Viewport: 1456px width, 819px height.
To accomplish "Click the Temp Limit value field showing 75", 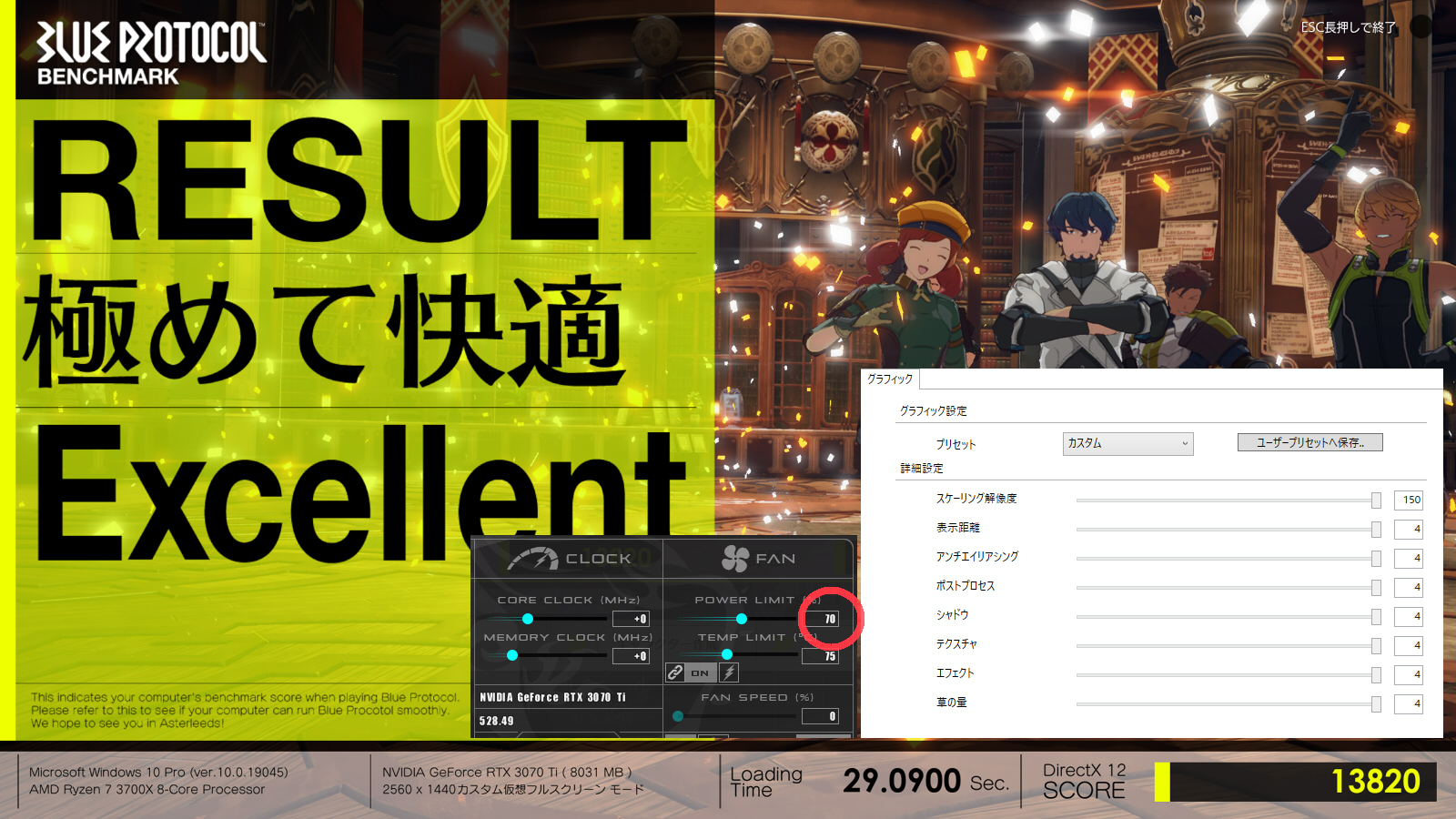I will point(820,655).
